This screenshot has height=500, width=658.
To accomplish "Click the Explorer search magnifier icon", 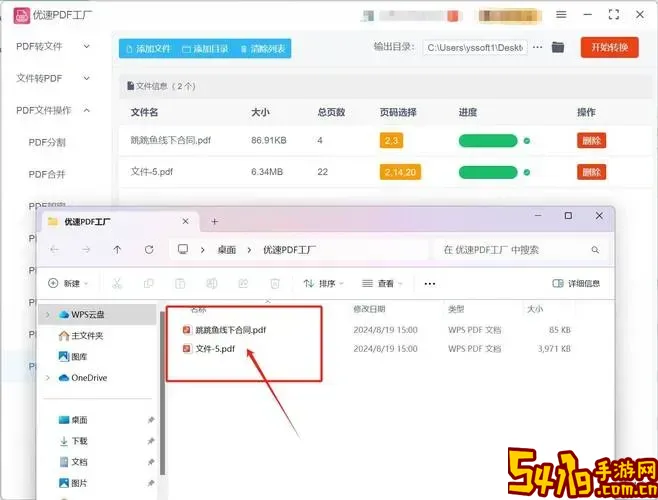I will (x=595, y=250).
